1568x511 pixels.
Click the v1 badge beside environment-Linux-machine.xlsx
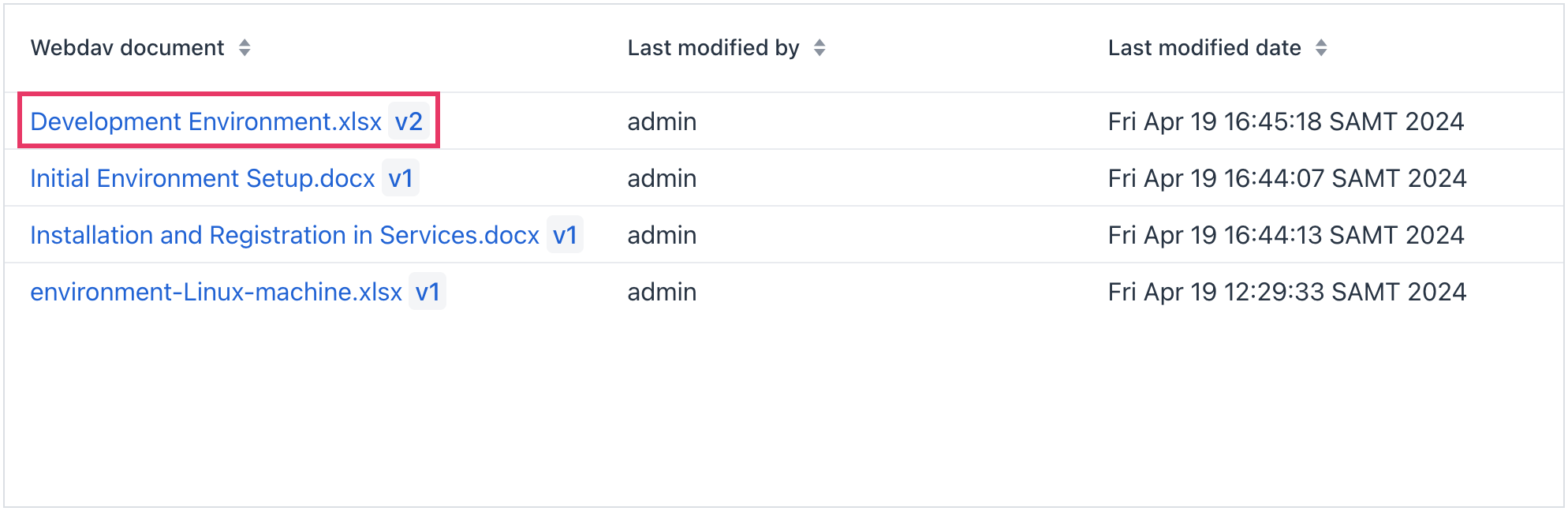click(x=426, y=292)
